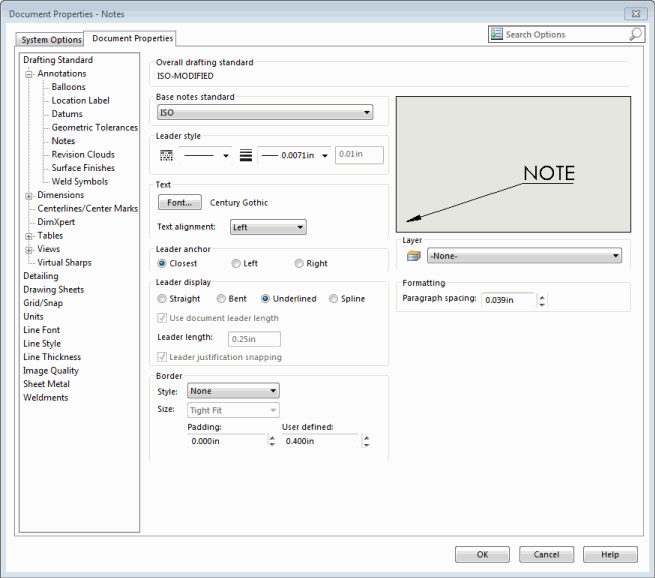The width and height of the screenshot is (655, 578).
Task: Click the Leader length field
Action: tap(254, 339)
